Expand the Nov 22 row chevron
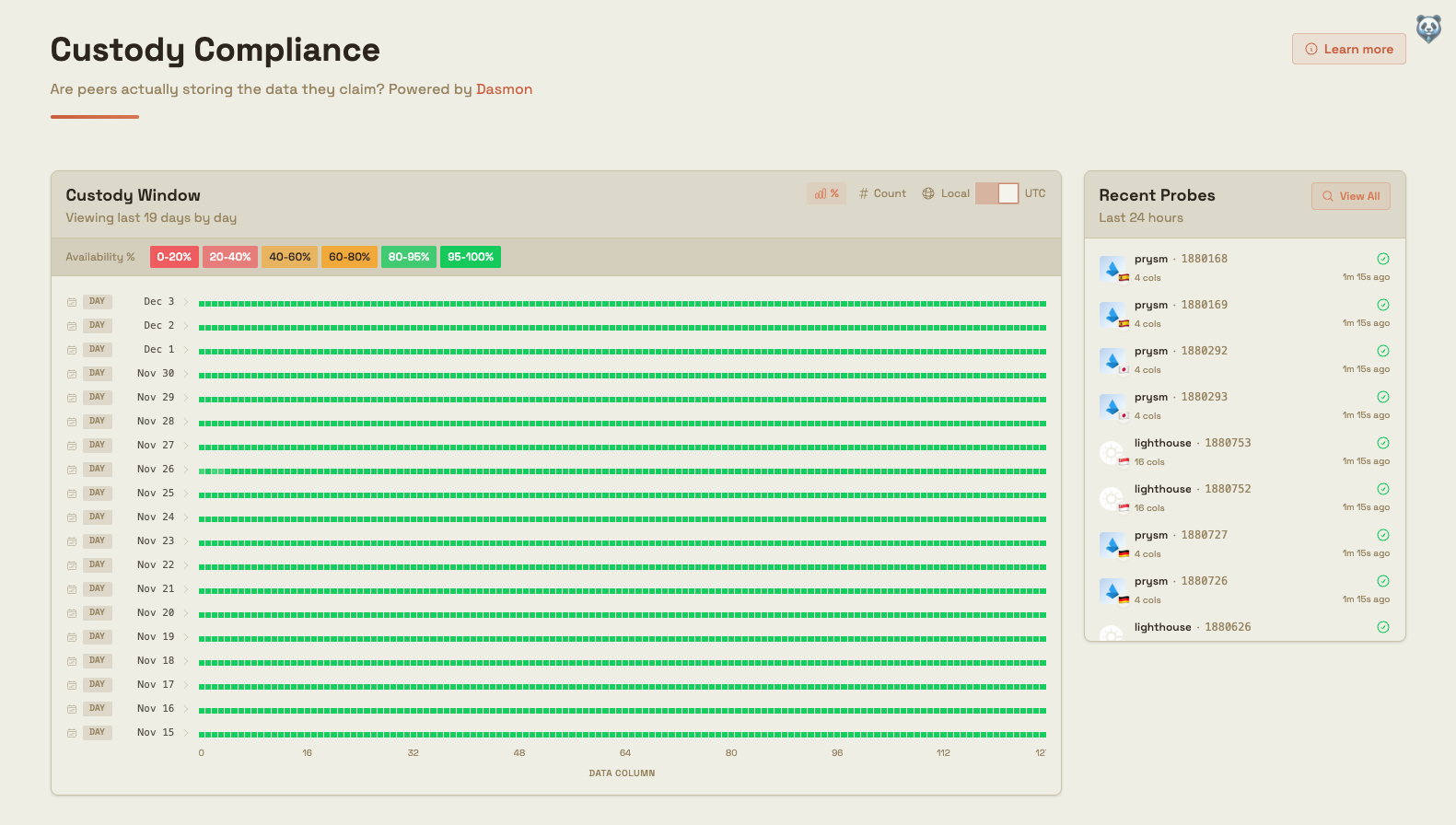The height and width of the screenshot is (825, 1456). [x=186, y=565]
